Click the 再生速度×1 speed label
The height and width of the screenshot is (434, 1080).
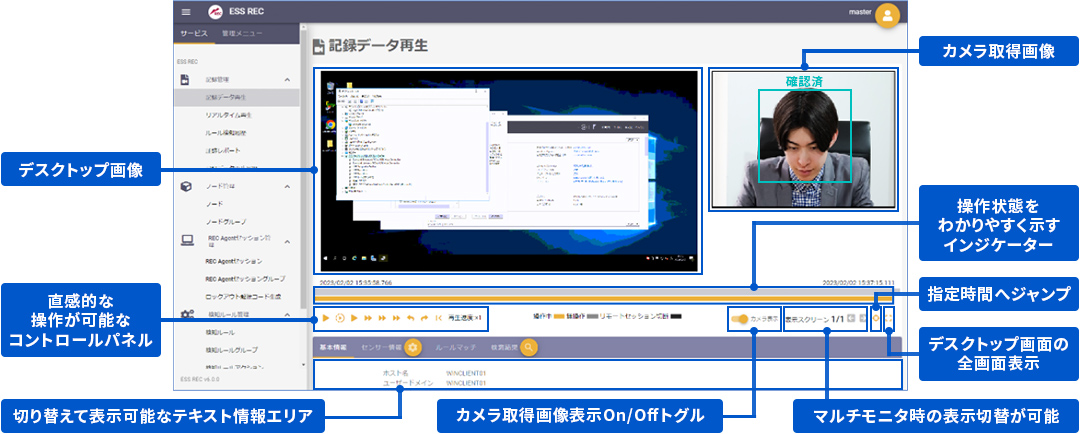[464, 318]
